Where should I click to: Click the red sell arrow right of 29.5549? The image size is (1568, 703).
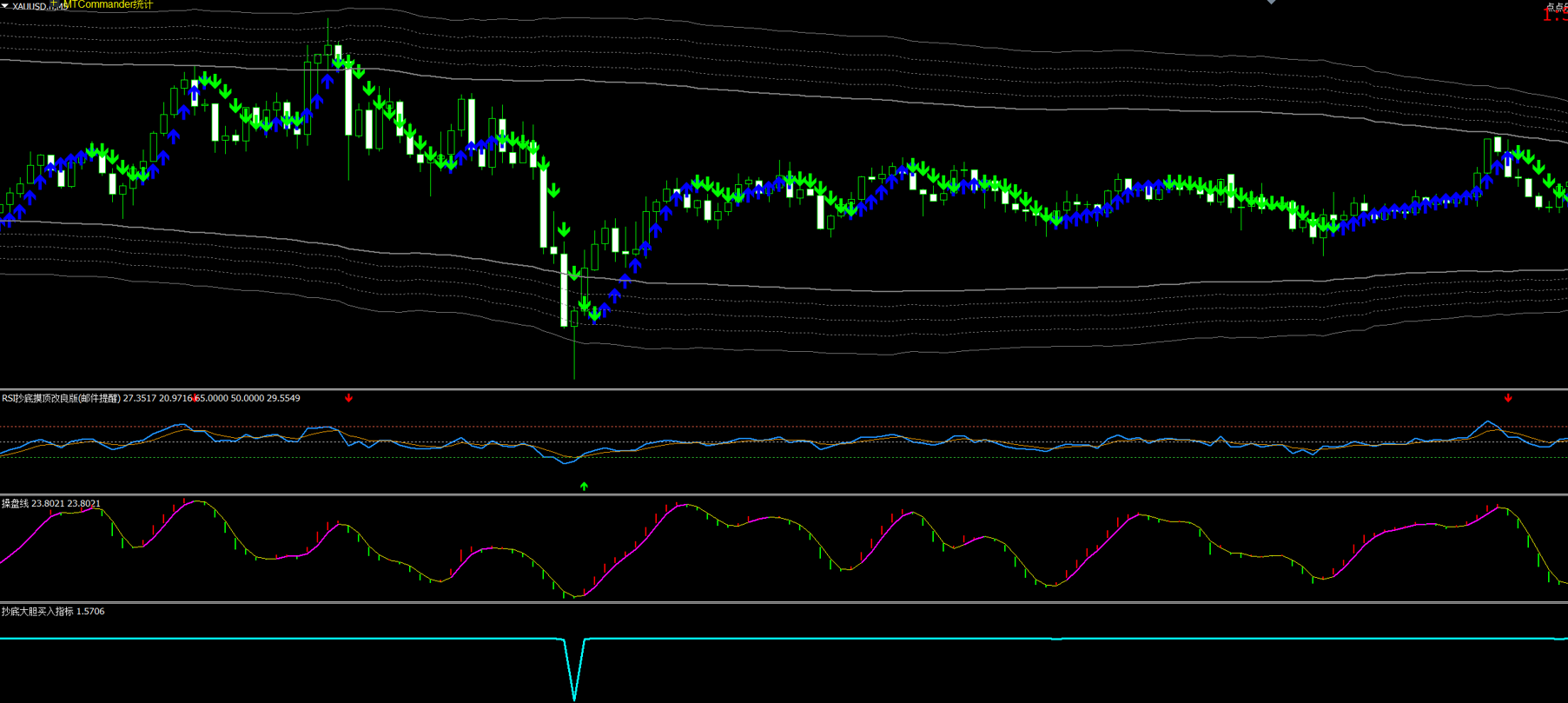(x=348, y=398)
